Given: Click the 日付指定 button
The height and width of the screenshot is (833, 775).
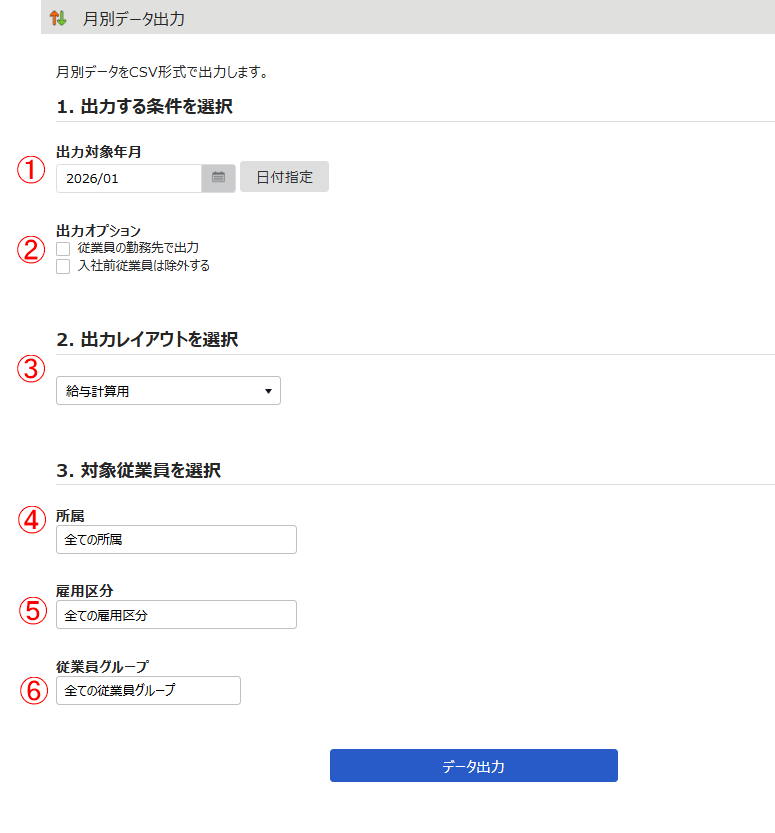Looking at the screenshot, I should click(284, 176).
